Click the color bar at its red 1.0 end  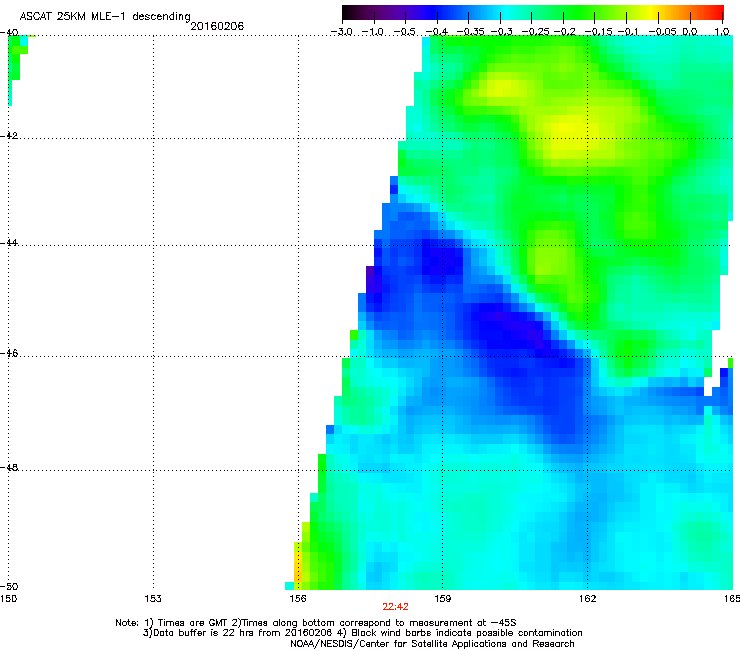tap(721, 12)
